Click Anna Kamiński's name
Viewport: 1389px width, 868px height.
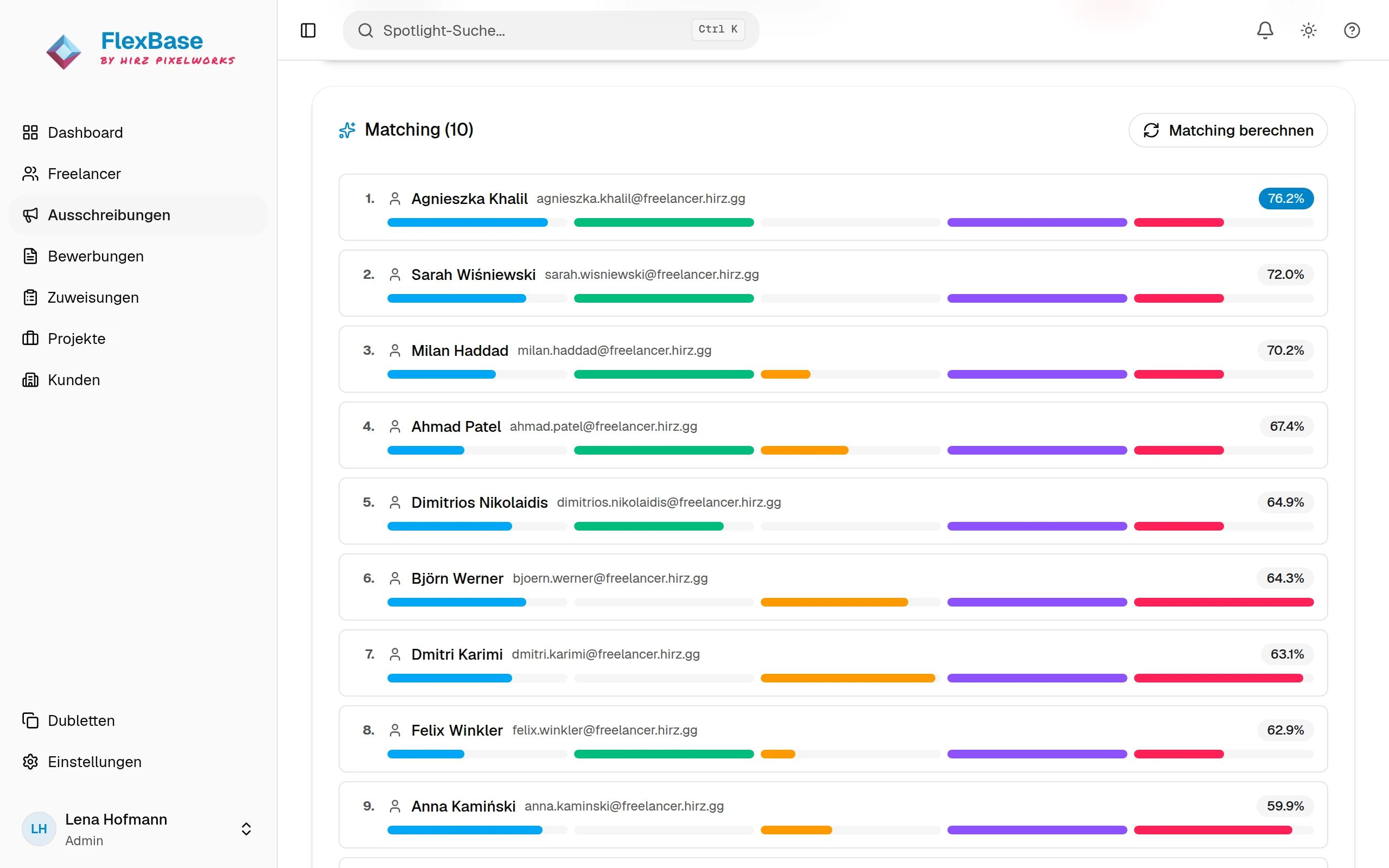tap(463, 806)
